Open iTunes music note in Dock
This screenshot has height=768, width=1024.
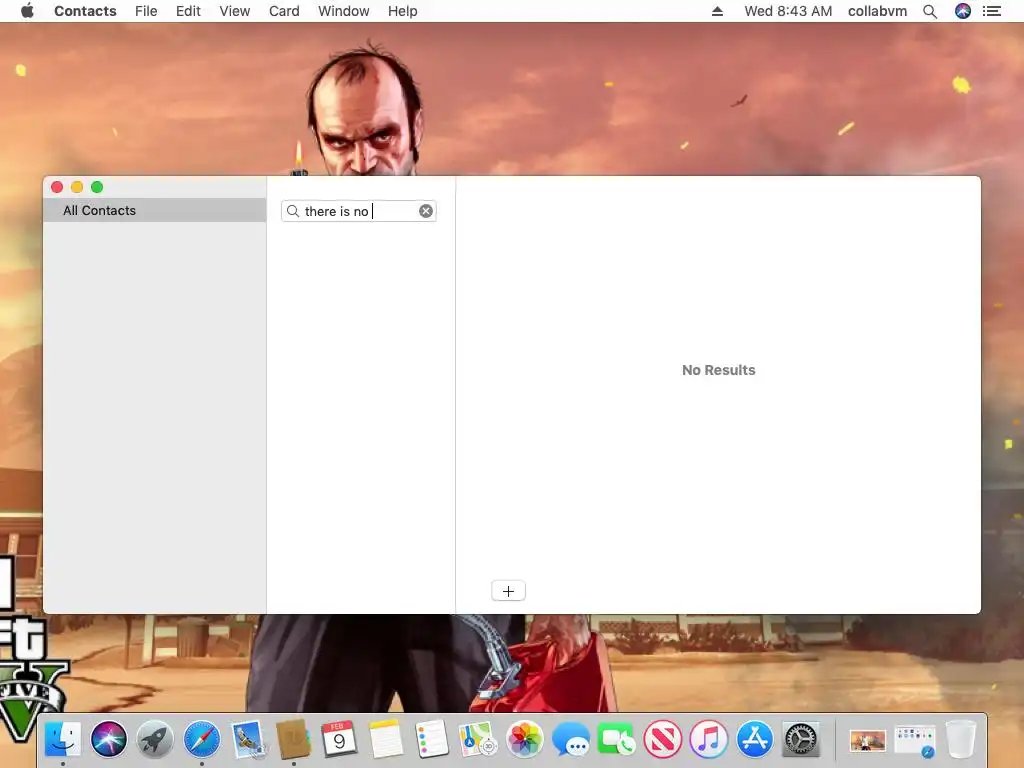(709, 739)
